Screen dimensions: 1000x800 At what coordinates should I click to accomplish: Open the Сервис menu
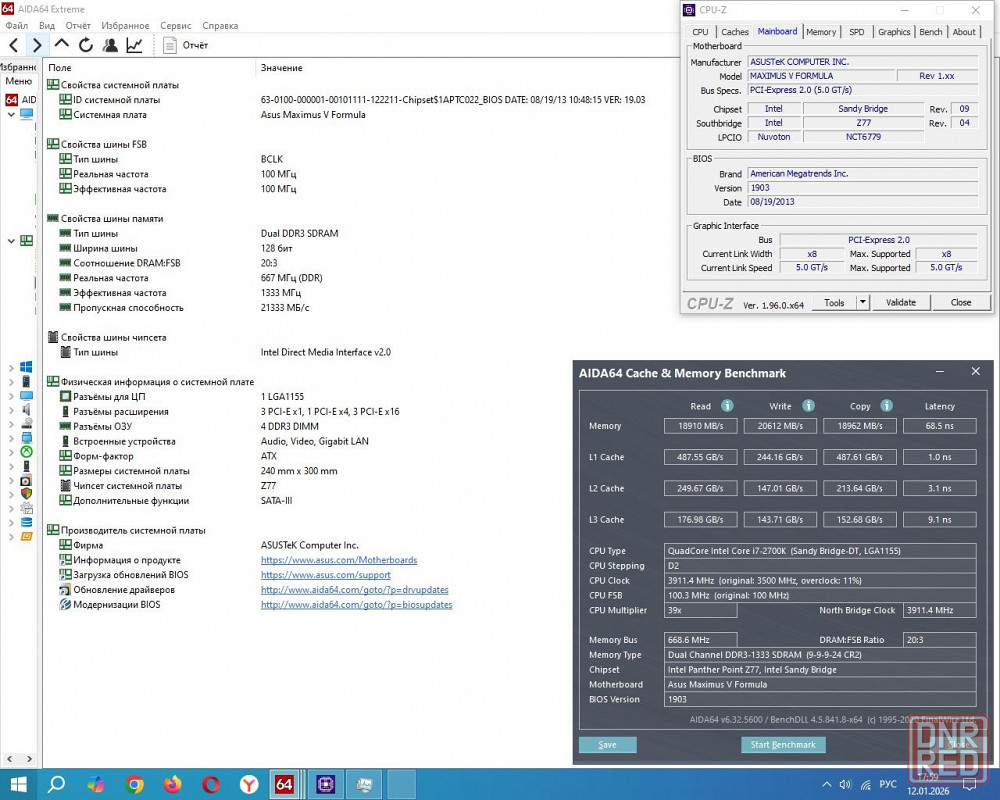pyautogui.click(x=175, y=25)
